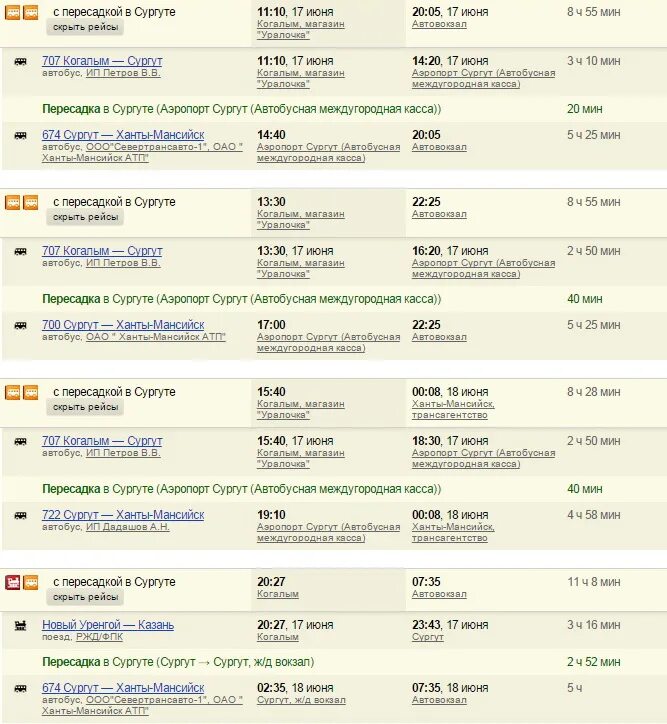667x724 pixels.
Task: Click the small train icon beside Новый Уренгой — Казань
Action: (20, 626)
